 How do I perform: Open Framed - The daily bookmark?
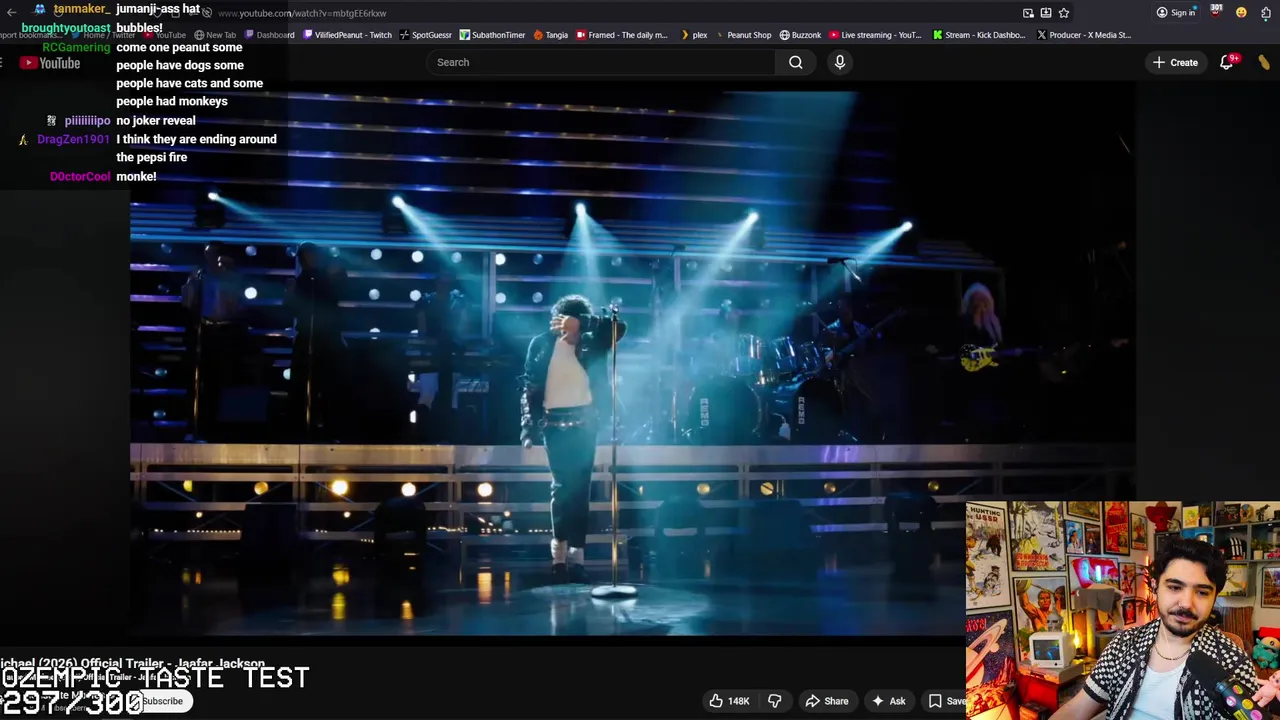pyautogui.click(x=621, y=35)
